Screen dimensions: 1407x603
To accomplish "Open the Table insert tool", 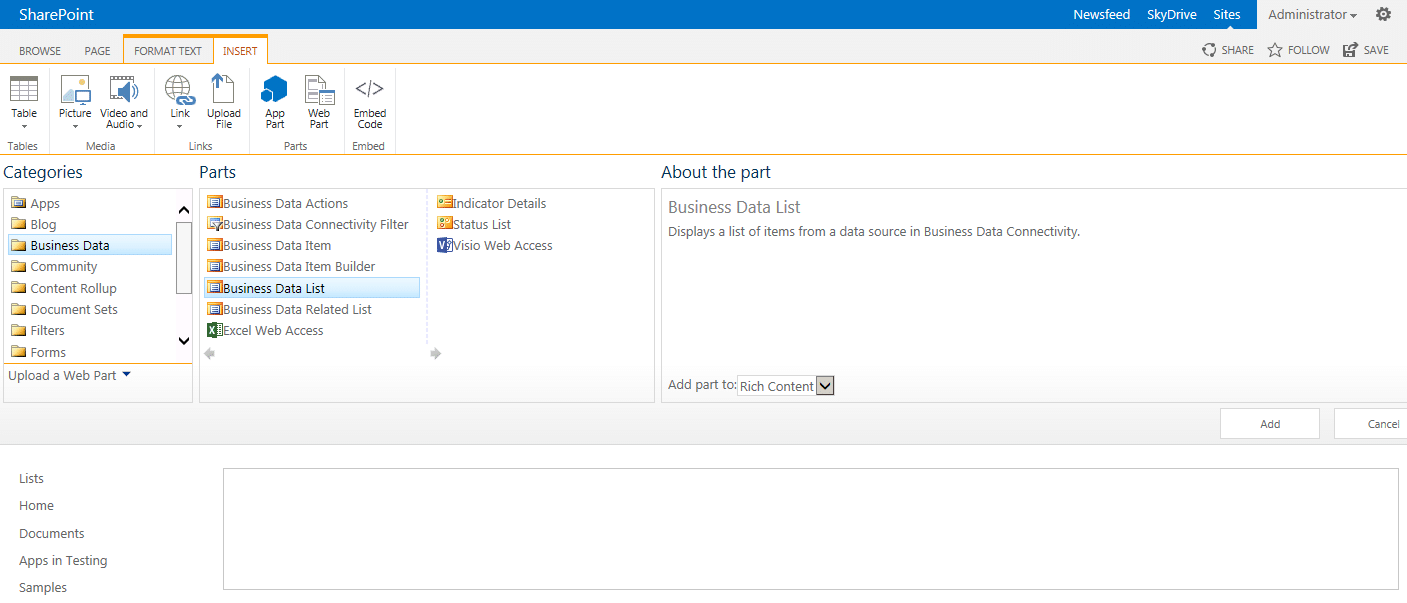I will [x=24, y=89].
